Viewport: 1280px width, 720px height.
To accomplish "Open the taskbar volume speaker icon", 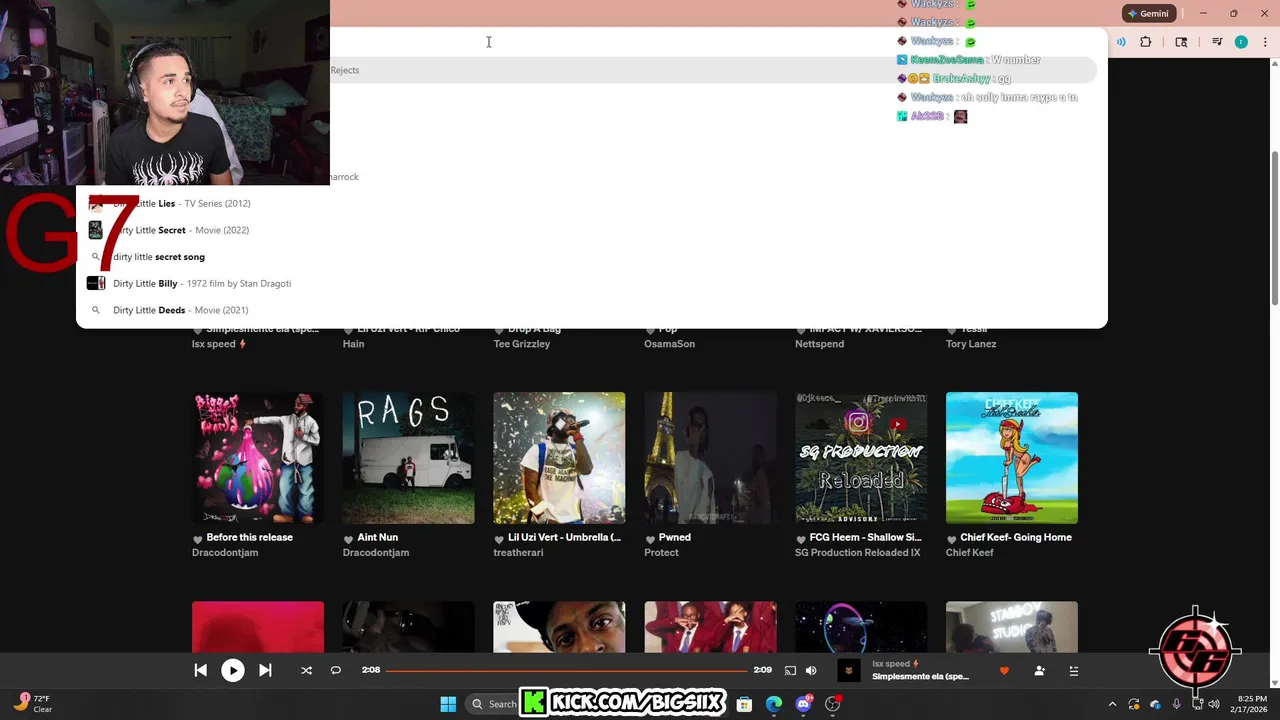I will click(1214, 704).
